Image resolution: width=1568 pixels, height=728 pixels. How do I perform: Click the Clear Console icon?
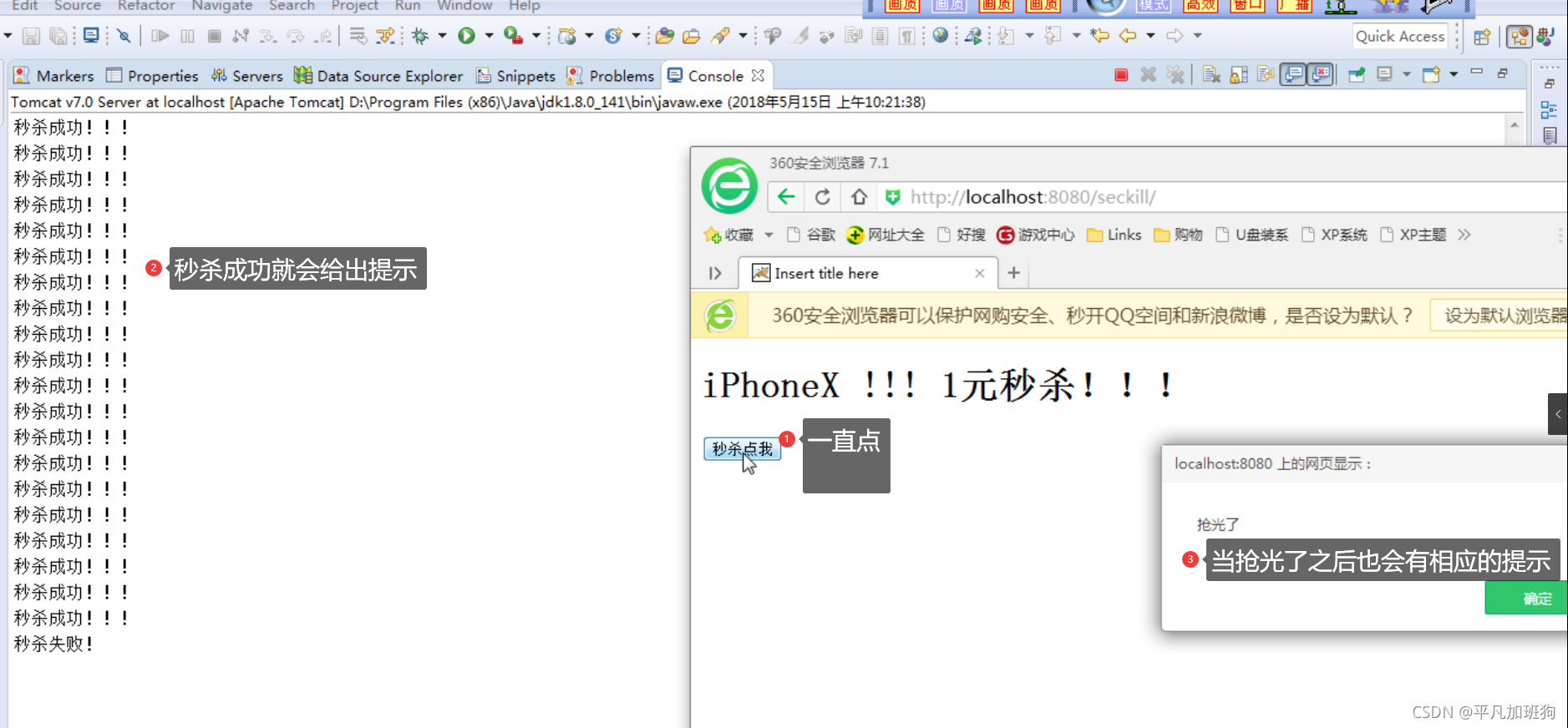click(1211, 75)
